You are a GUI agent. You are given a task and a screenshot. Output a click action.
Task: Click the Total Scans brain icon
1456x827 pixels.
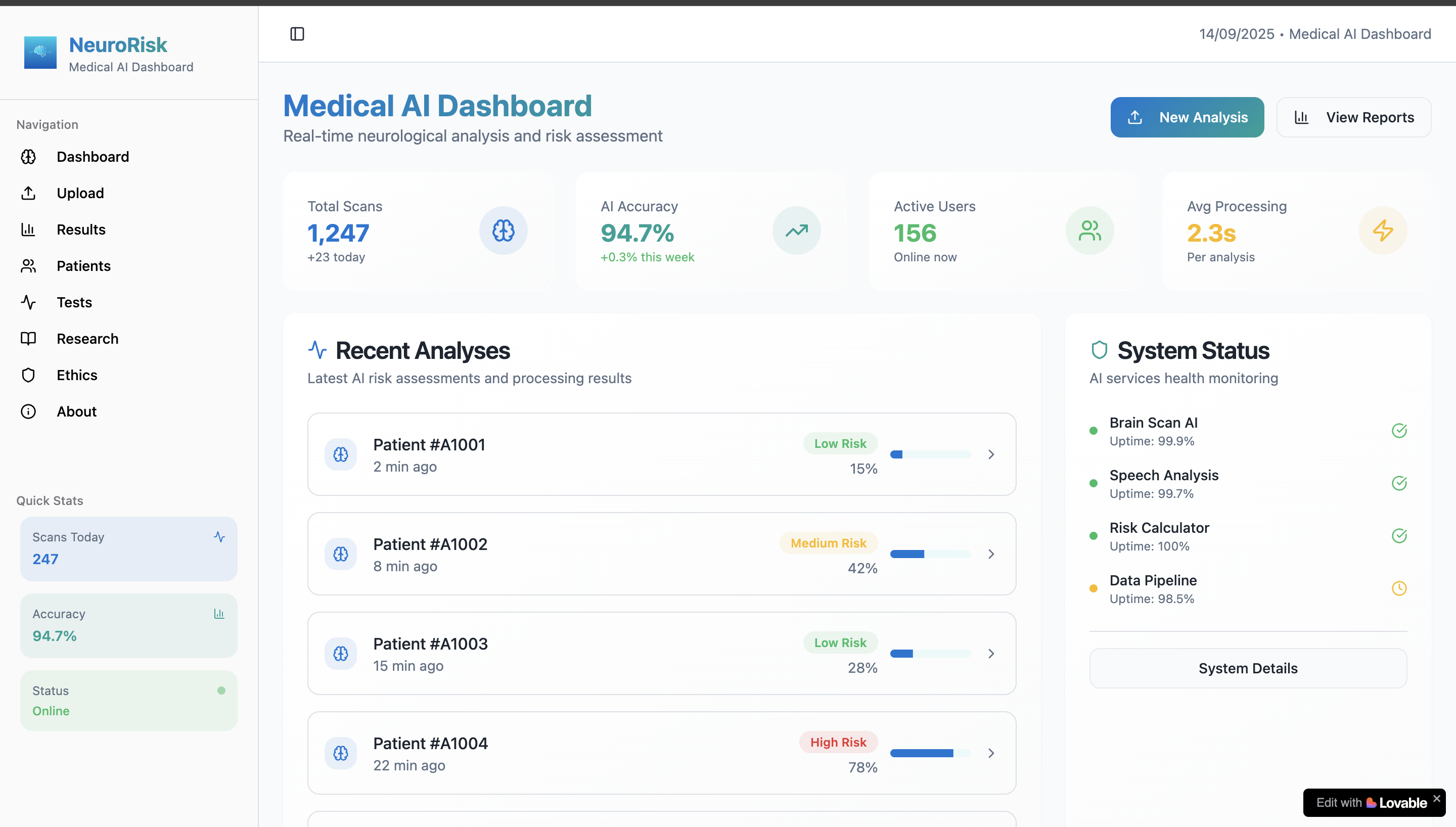coord(503,231)
